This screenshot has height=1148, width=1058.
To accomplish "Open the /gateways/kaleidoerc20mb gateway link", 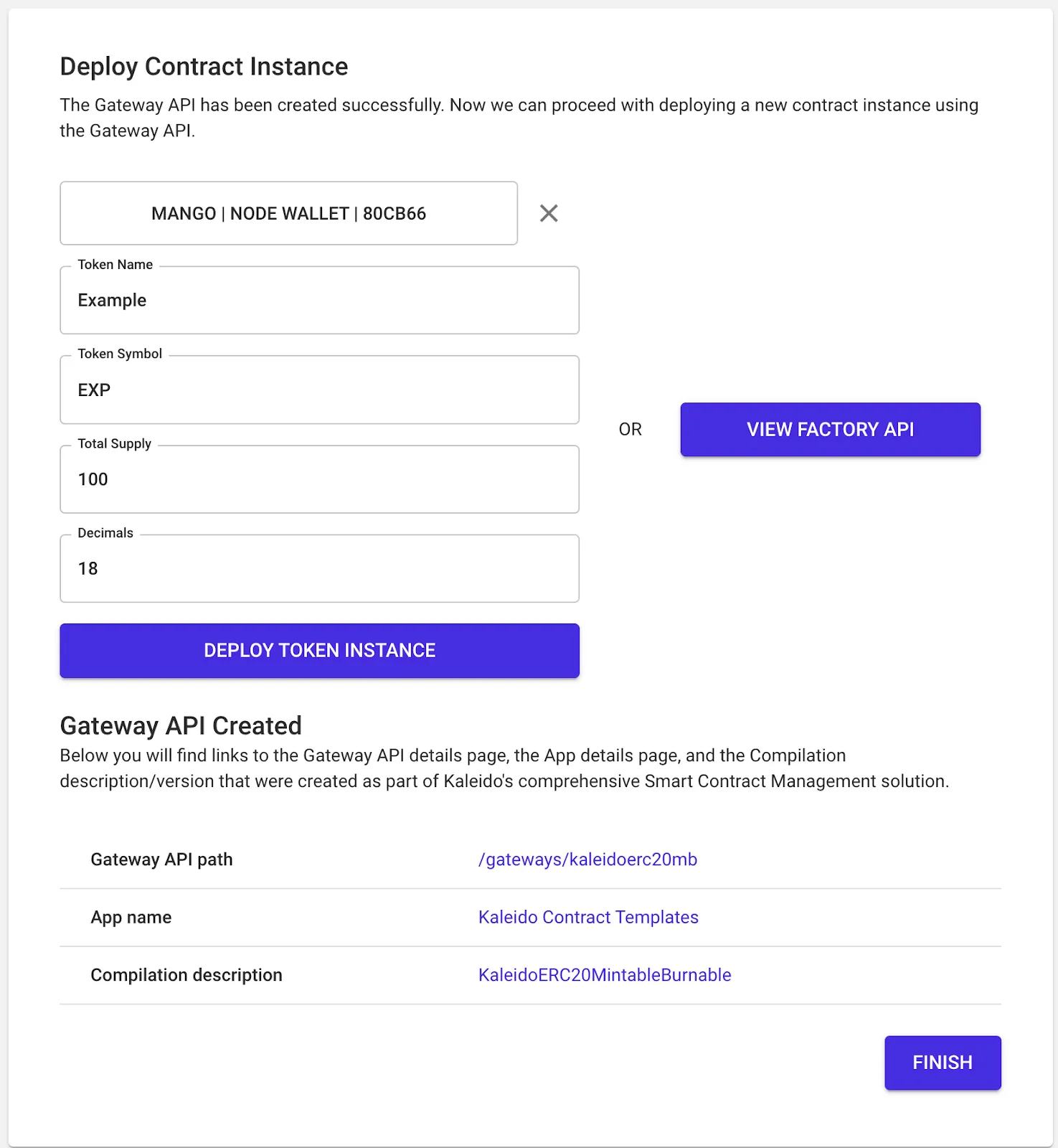I will coord(588,859).
